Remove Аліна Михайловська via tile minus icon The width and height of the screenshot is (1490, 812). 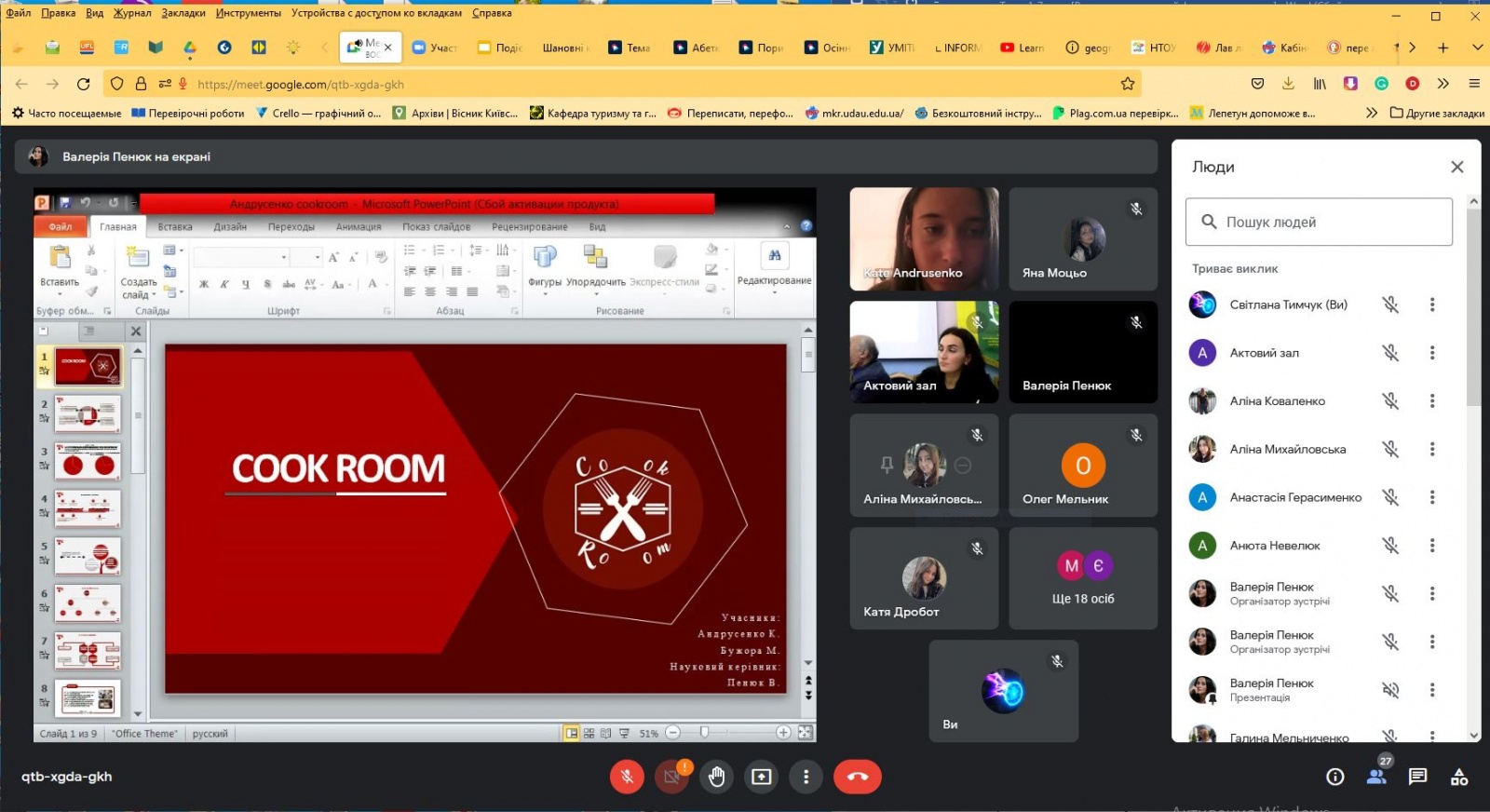[x=963, y=465]
